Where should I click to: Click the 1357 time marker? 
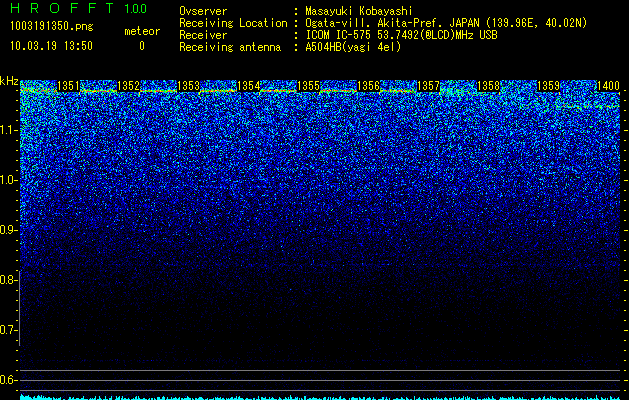428,86
